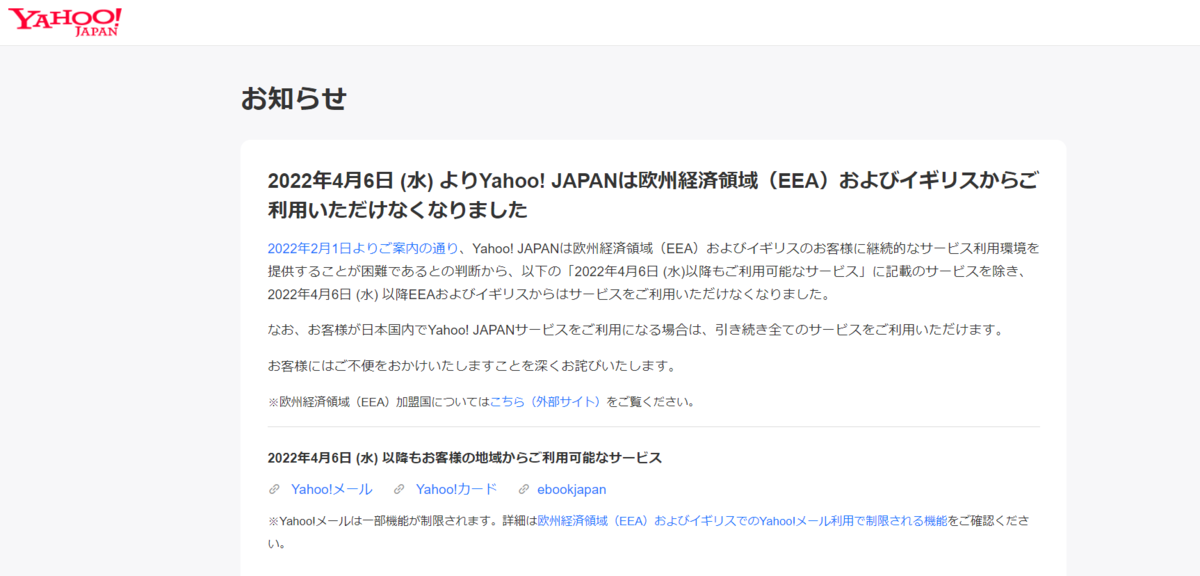Click the paragraph starting "なお、お客様が日本国内で"

tap(635, 329)
